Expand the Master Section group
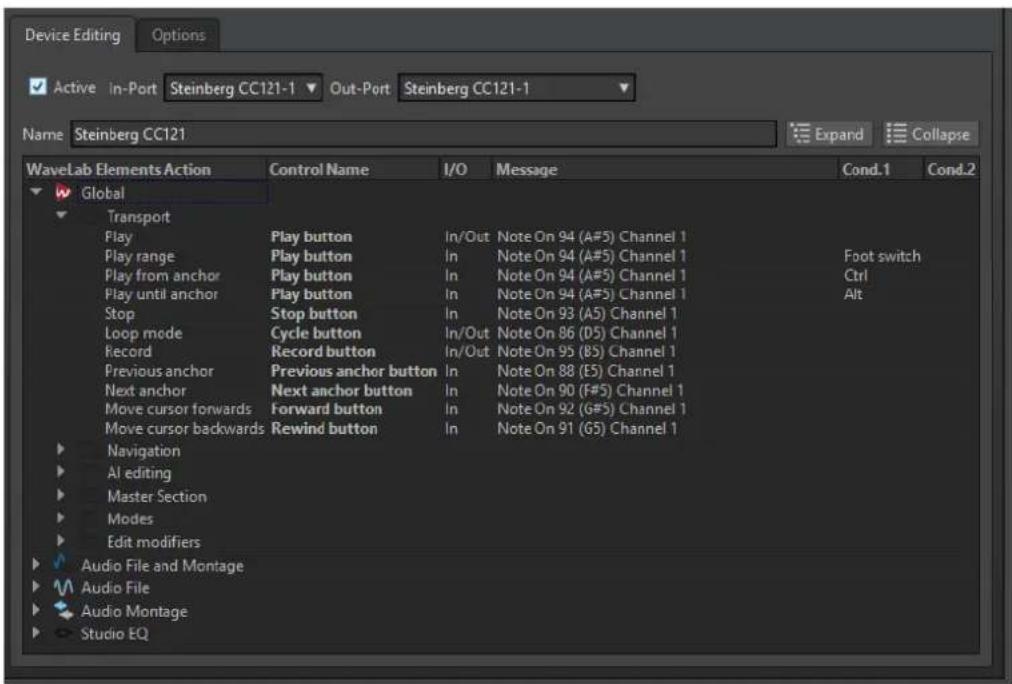The width and height of the screenshot is (1012, 684). tap(61, 495)
